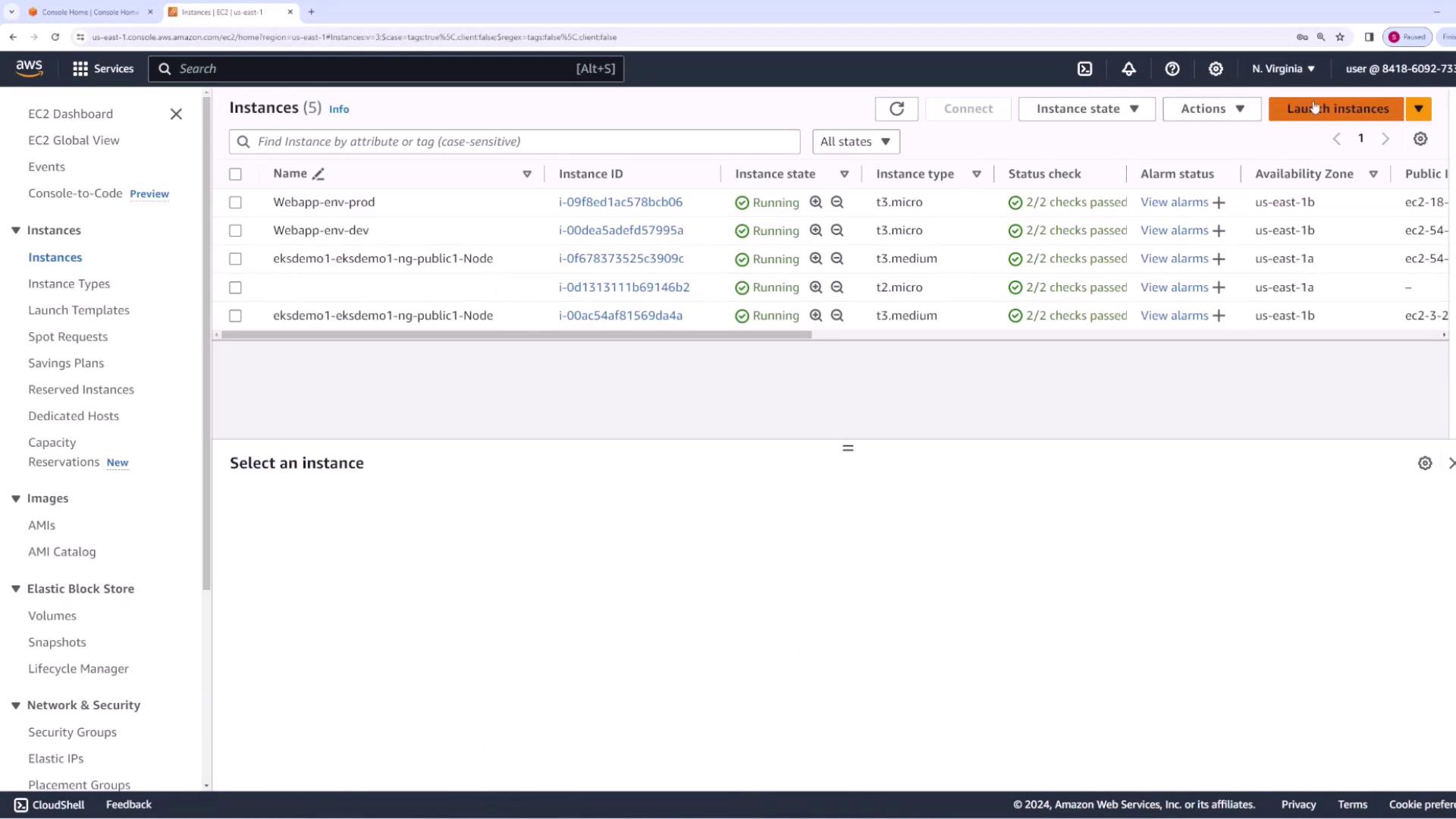Click the Launch instances button

point(1336,108)
